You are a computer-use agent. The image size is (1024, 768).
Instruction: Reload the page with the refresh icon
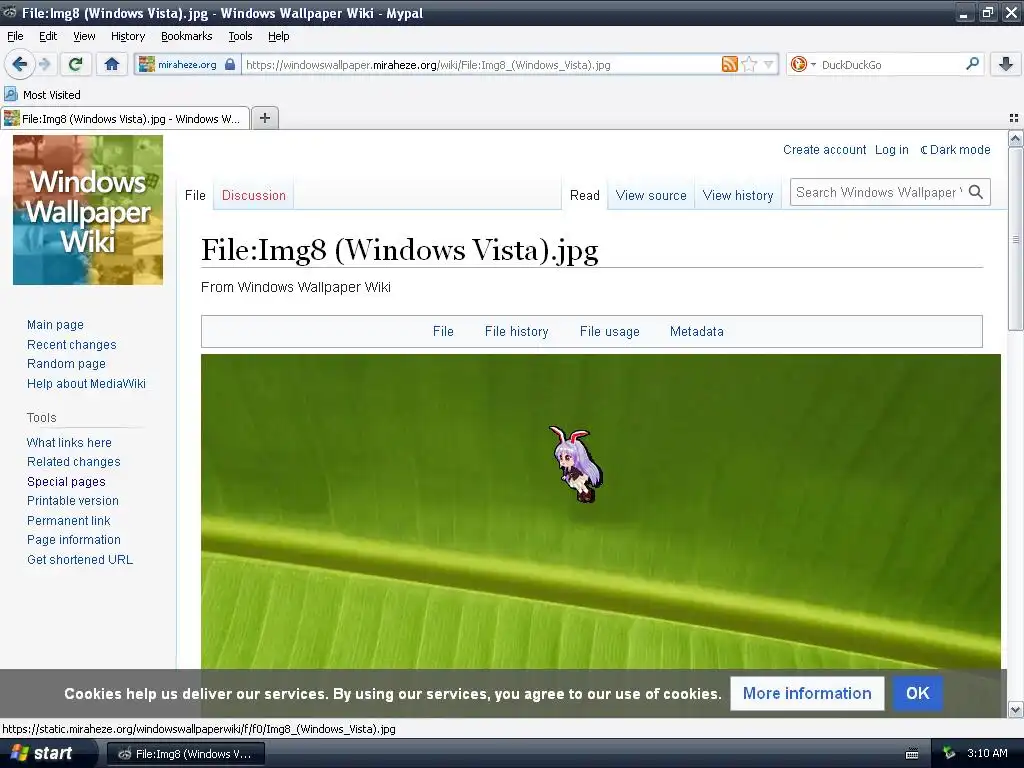(76, 64)
